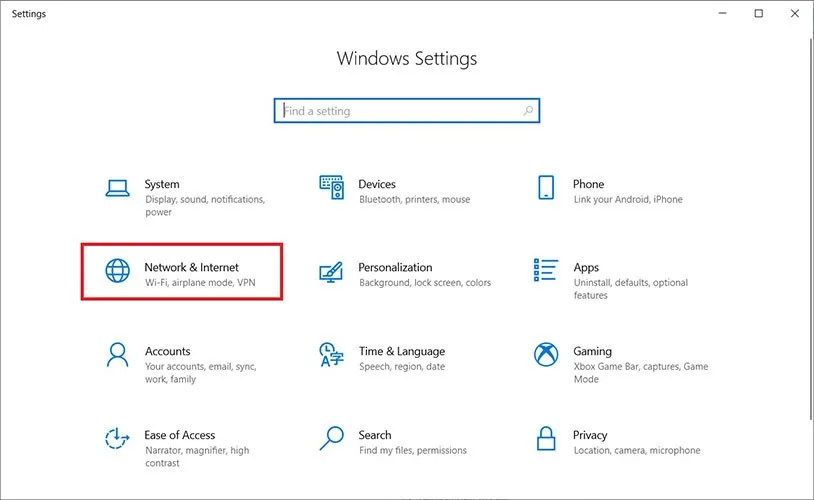814x500 pixels.
Task: Click 'Location, camera, microphone' description
Action: [x=637, y=451]
